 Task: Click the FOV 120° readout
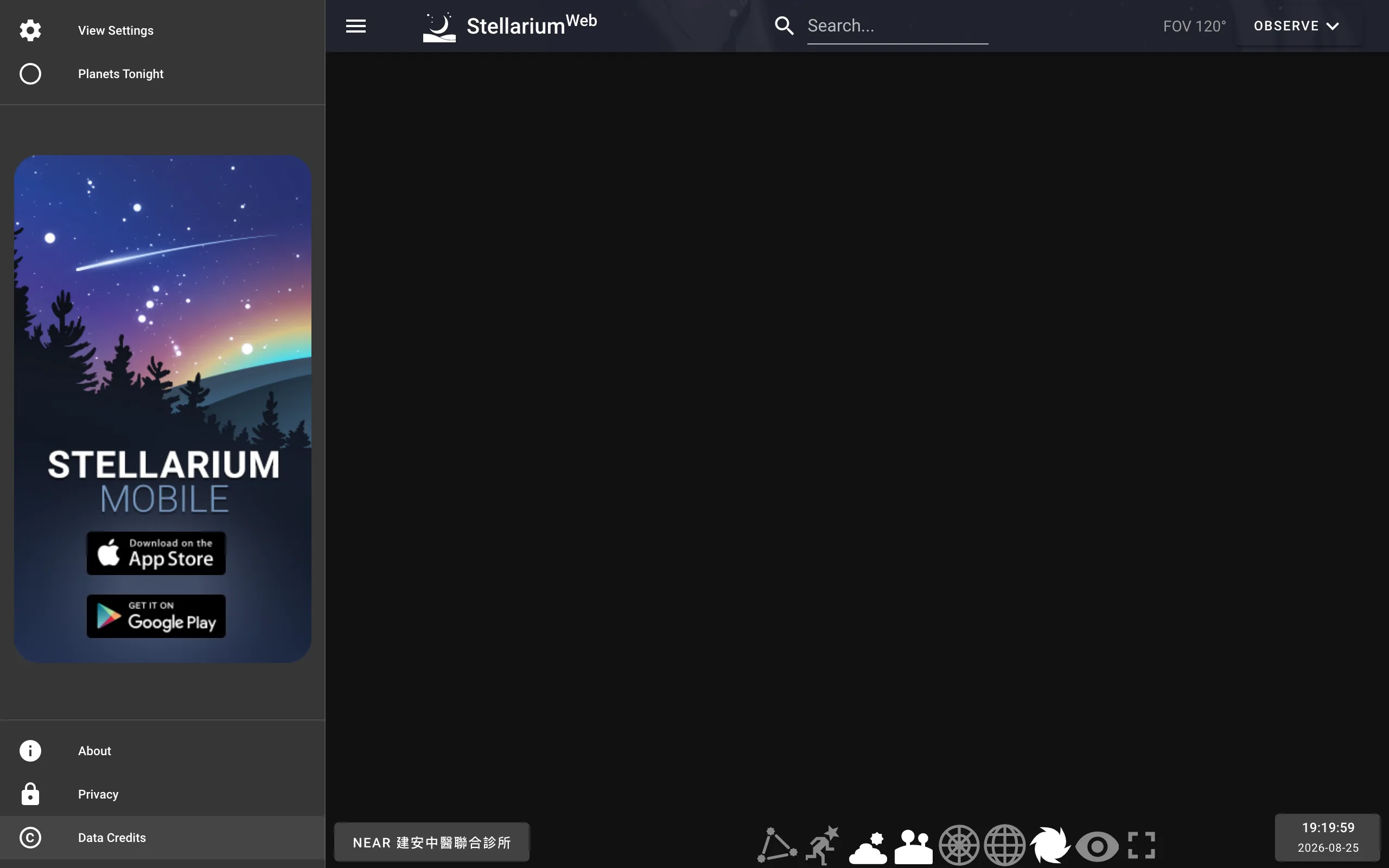(1194, 27)
